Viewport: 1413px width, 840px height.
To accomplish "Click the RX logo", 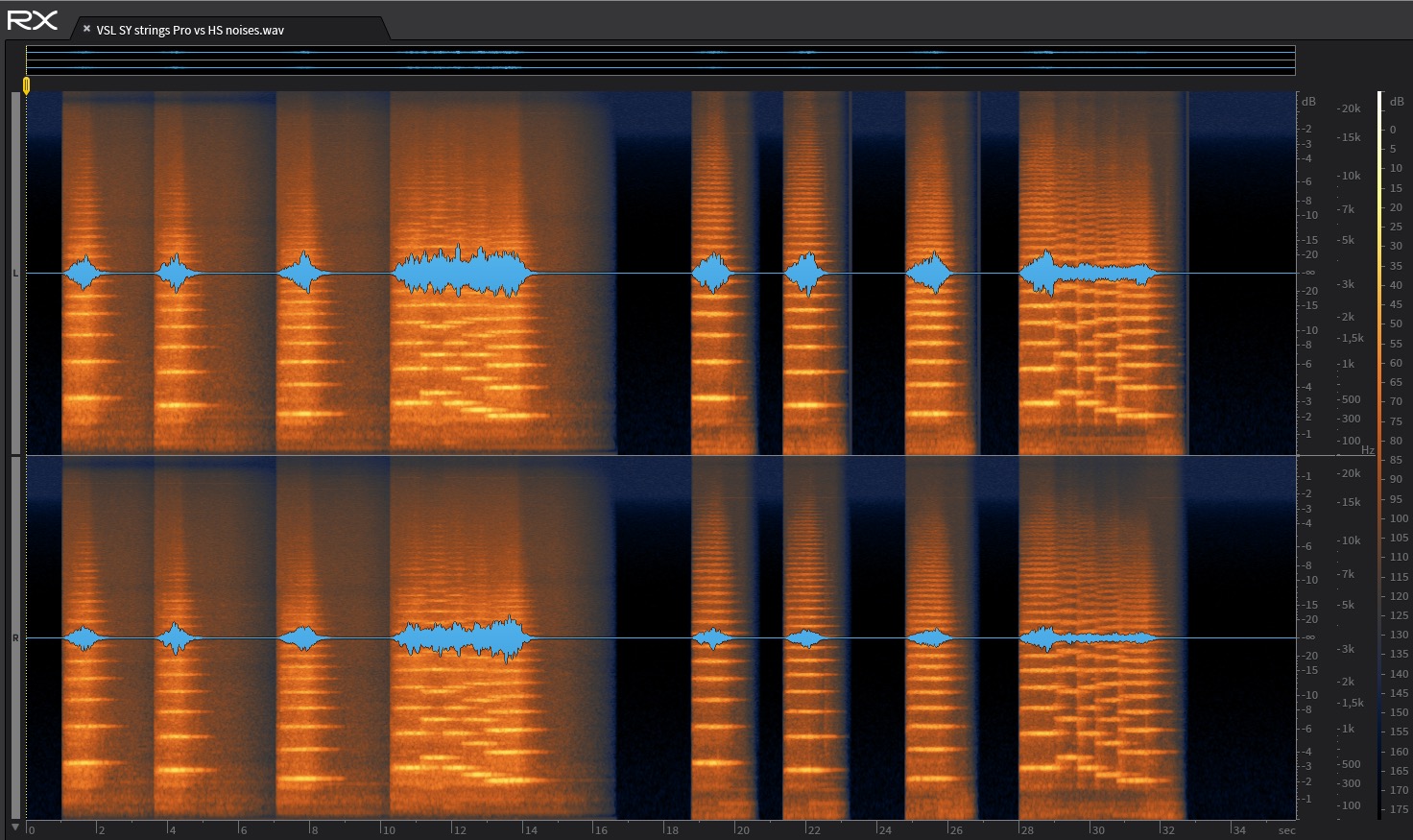I will tap(32, 20).
